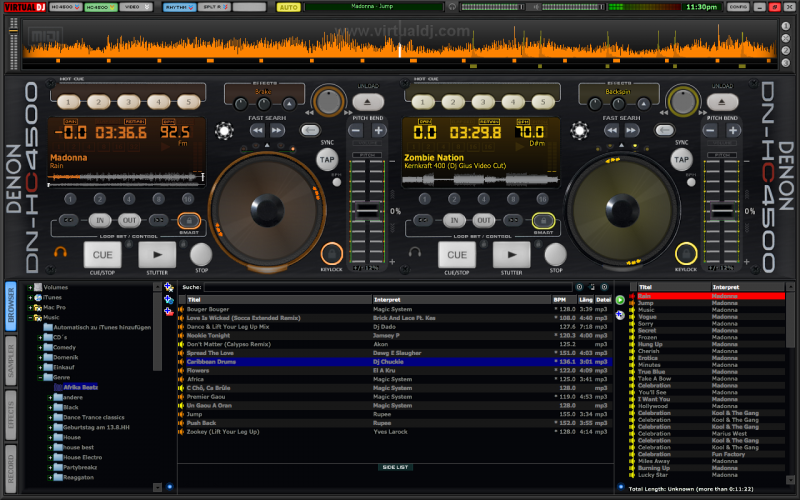This screenshot has width=800, height=500.
Task: Toggle Keylock on the right deck
Action: 686,253
